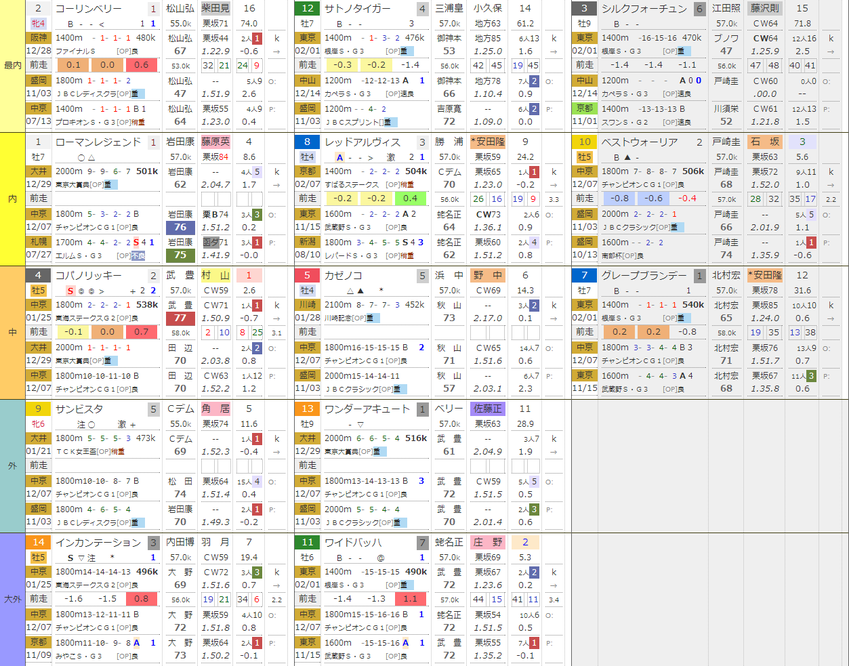The width and height of the screenshot is (849, 666).
Task: Select the 内 row label
Action: pos(12,199)
